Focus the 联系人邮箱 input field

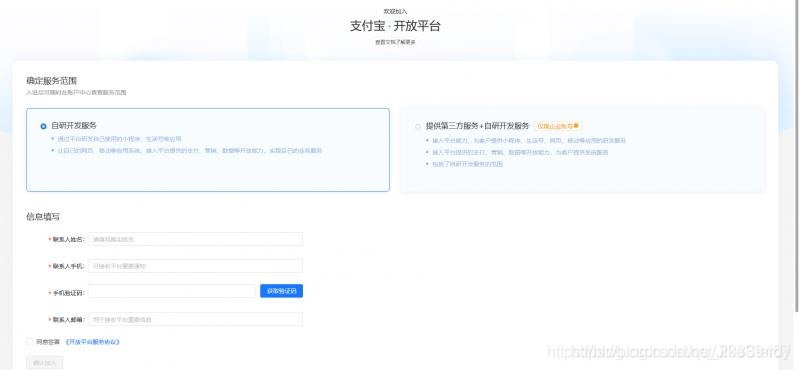(195, 319)
